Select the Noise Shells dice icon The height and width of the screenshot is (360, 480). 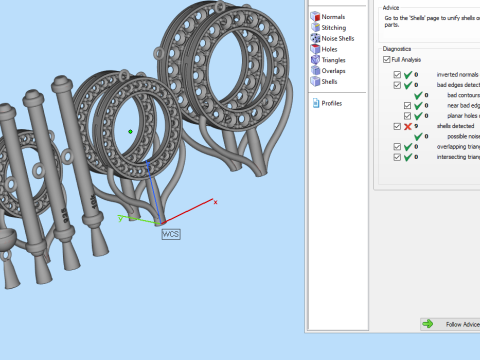315,38
